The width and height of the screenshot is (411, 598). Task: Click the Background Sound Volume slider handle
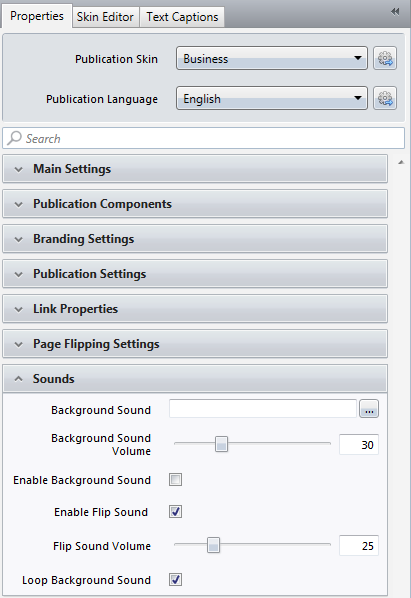pyautogui.click(x=221, y=444)
